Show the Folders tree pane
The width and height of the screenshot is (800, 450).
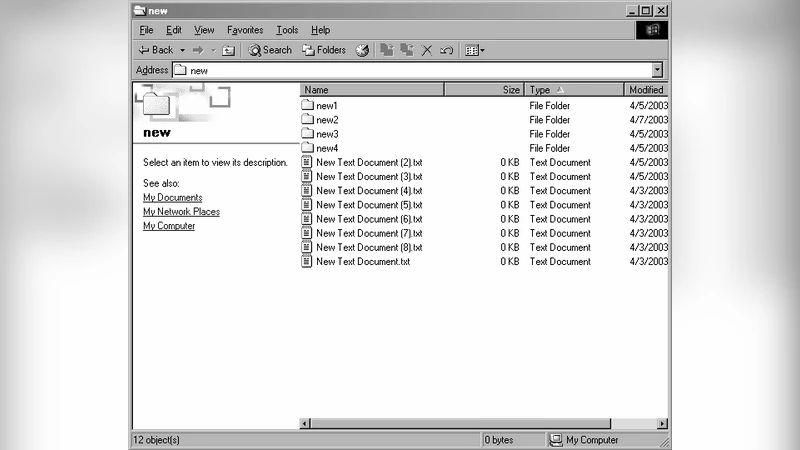[323, 50]
